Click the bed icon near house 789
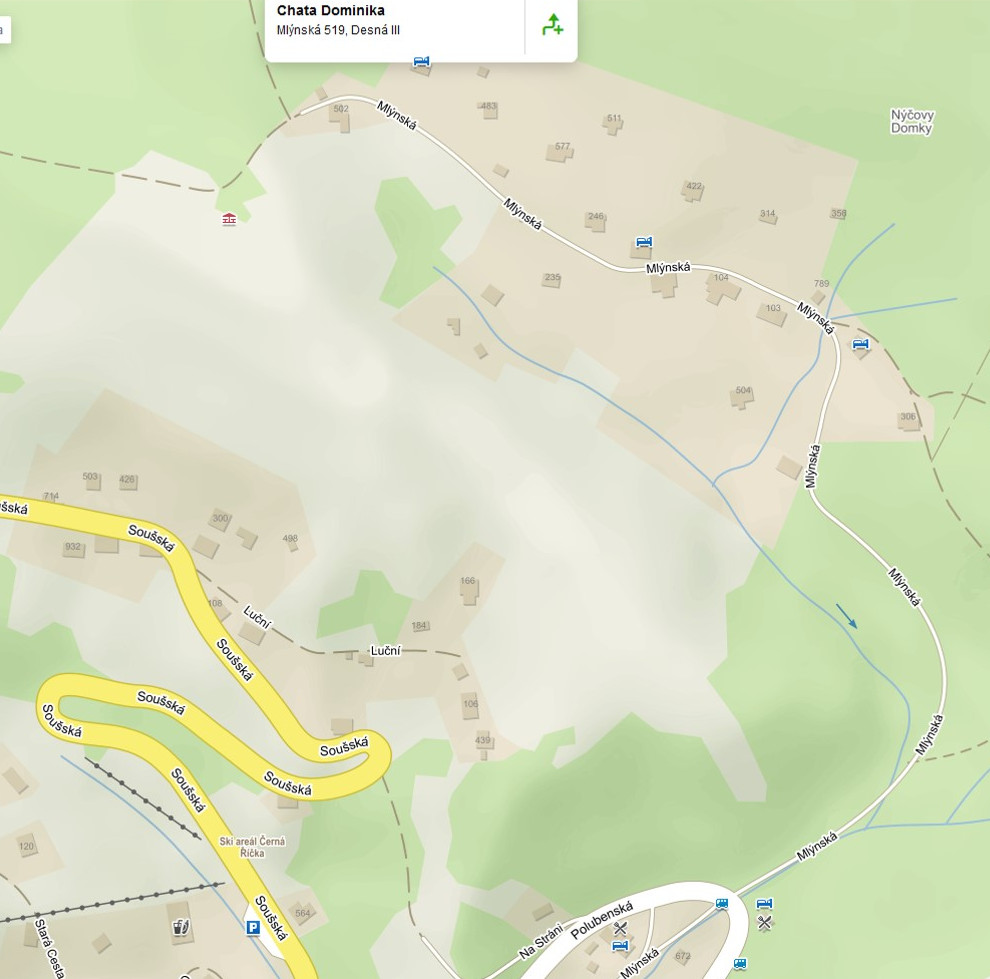 [860, 344]
